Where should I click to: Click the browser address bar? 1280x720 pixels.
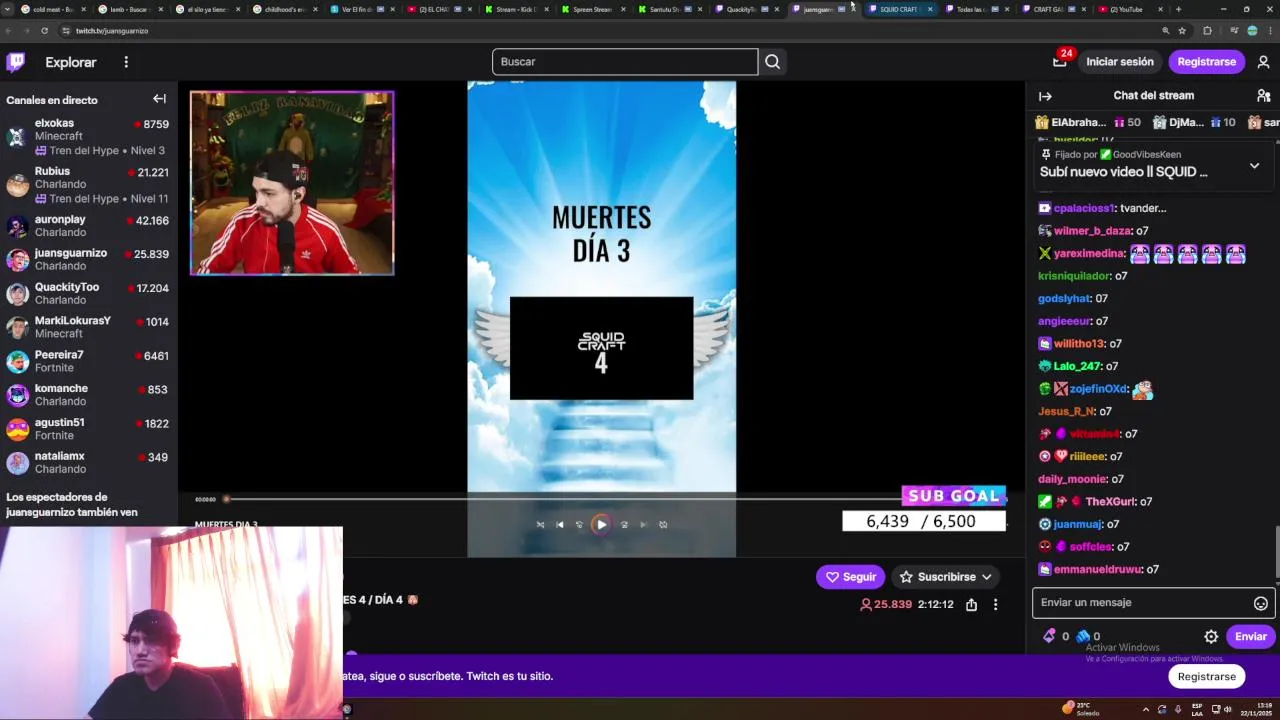click(600, 31)
